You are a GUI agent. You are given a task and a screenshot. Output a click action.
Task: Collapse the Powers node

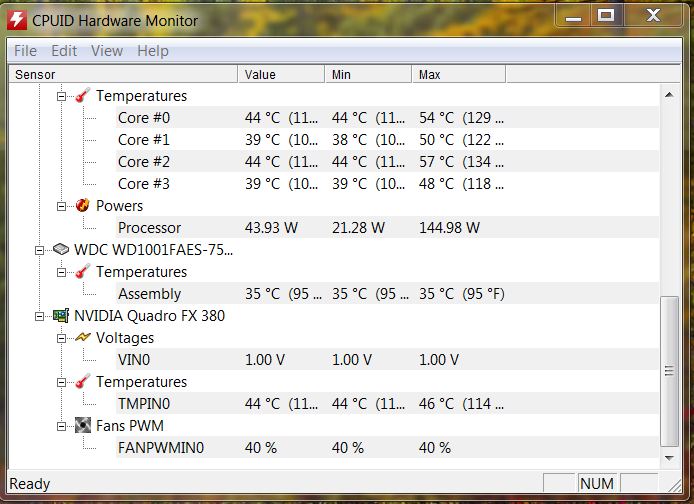click(x=62, y=206)
